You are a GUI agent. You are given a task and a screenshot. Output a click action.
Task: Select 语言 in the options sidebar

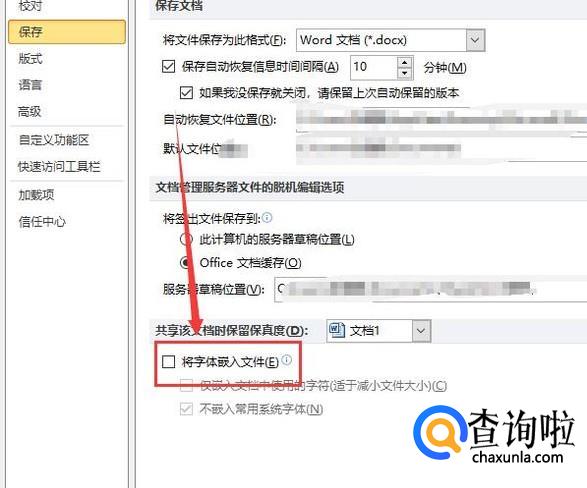tap(31, 85)
